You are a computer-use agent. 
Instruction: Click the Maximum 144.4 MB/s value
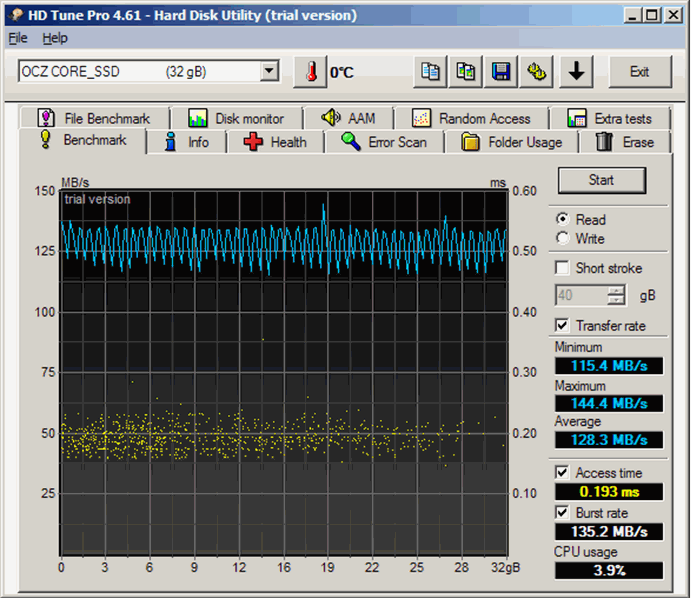point(609,403)
